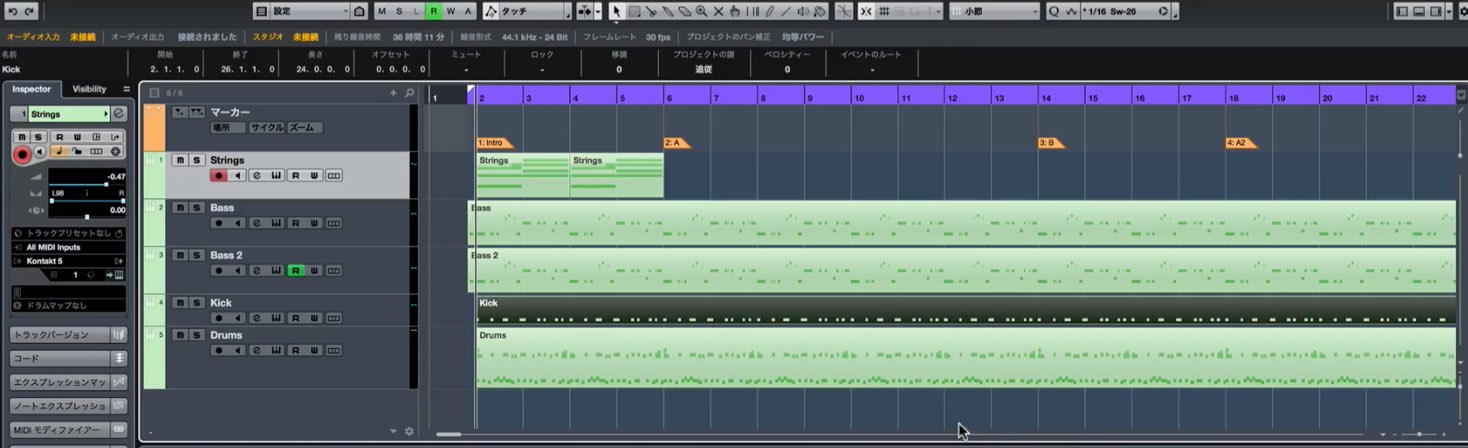Expand the トラックバージョン inspector section
This screenshot has width=1468, height=448.
coord(60,335)
